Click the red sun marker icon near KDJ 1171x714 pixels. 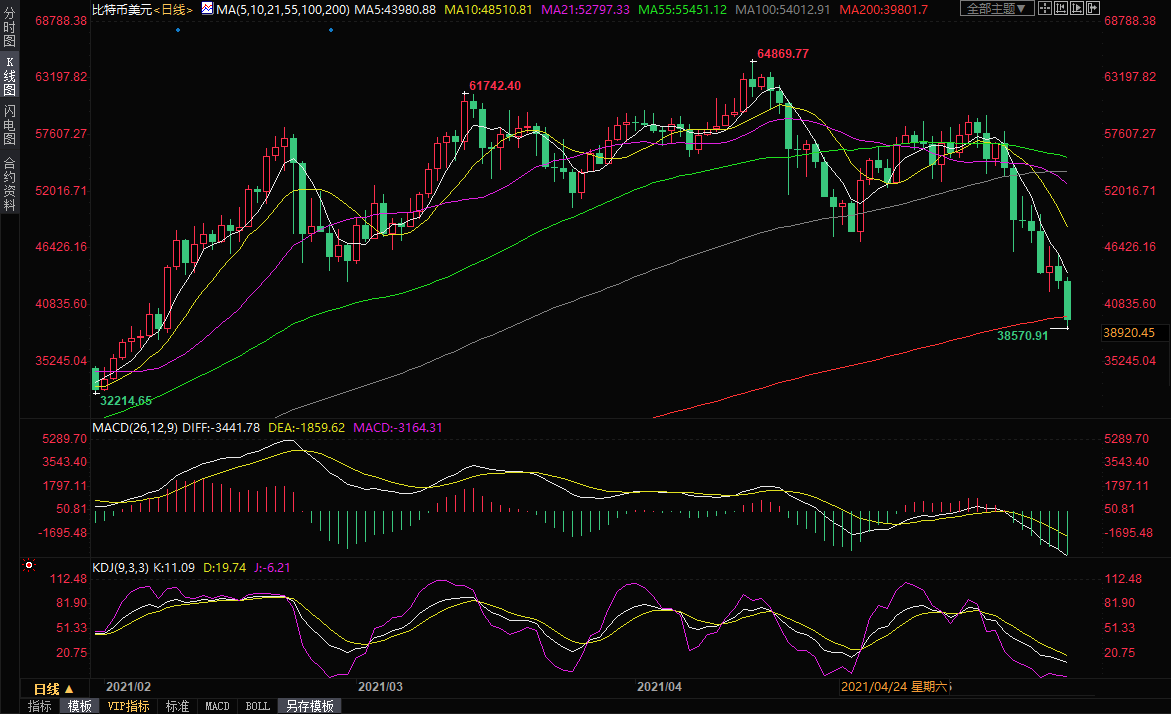pyautogui.click(x=29, y=565)
